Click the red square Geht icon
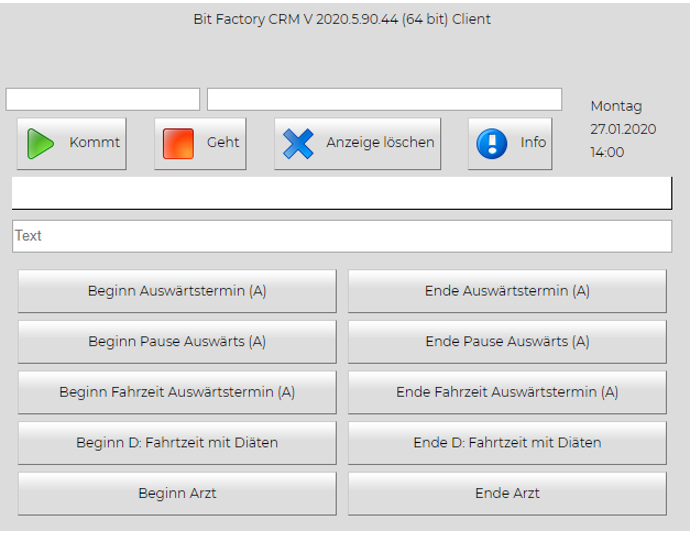Viewport: 694px width, 536px height. (x=178, y=143)
